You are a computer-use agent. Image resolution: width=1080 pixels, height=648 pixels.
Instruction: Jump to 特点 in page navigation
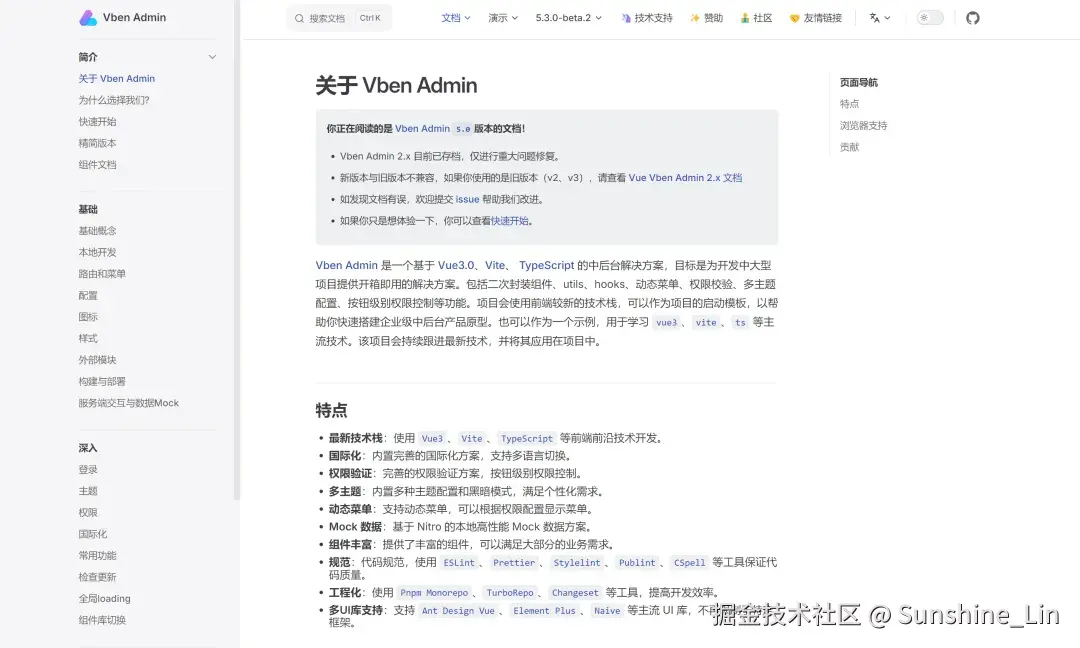click(x=849, y=104)
